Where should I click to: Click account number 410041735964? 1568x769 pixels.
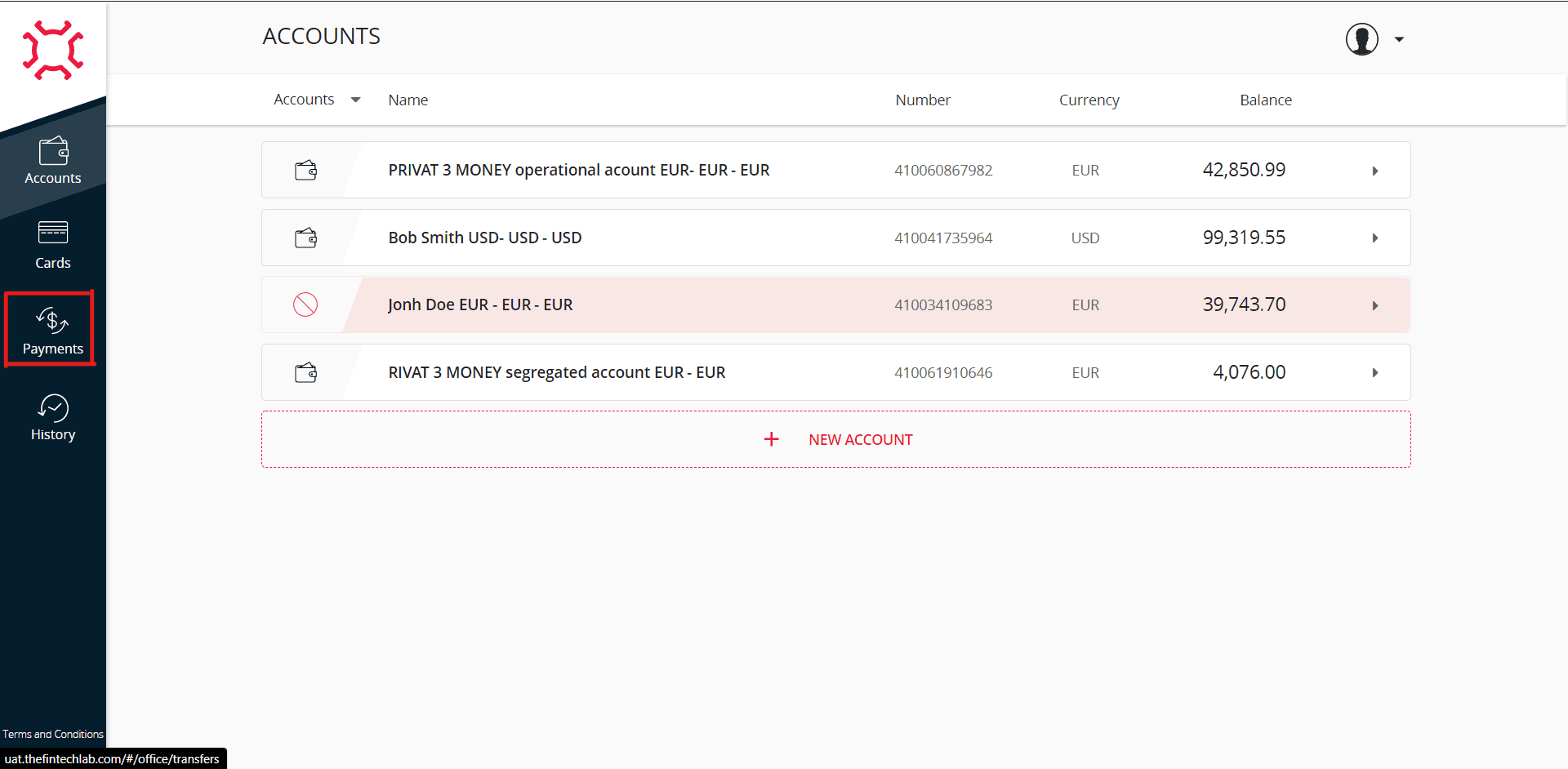pyautogui.click(x=943, y=238)
